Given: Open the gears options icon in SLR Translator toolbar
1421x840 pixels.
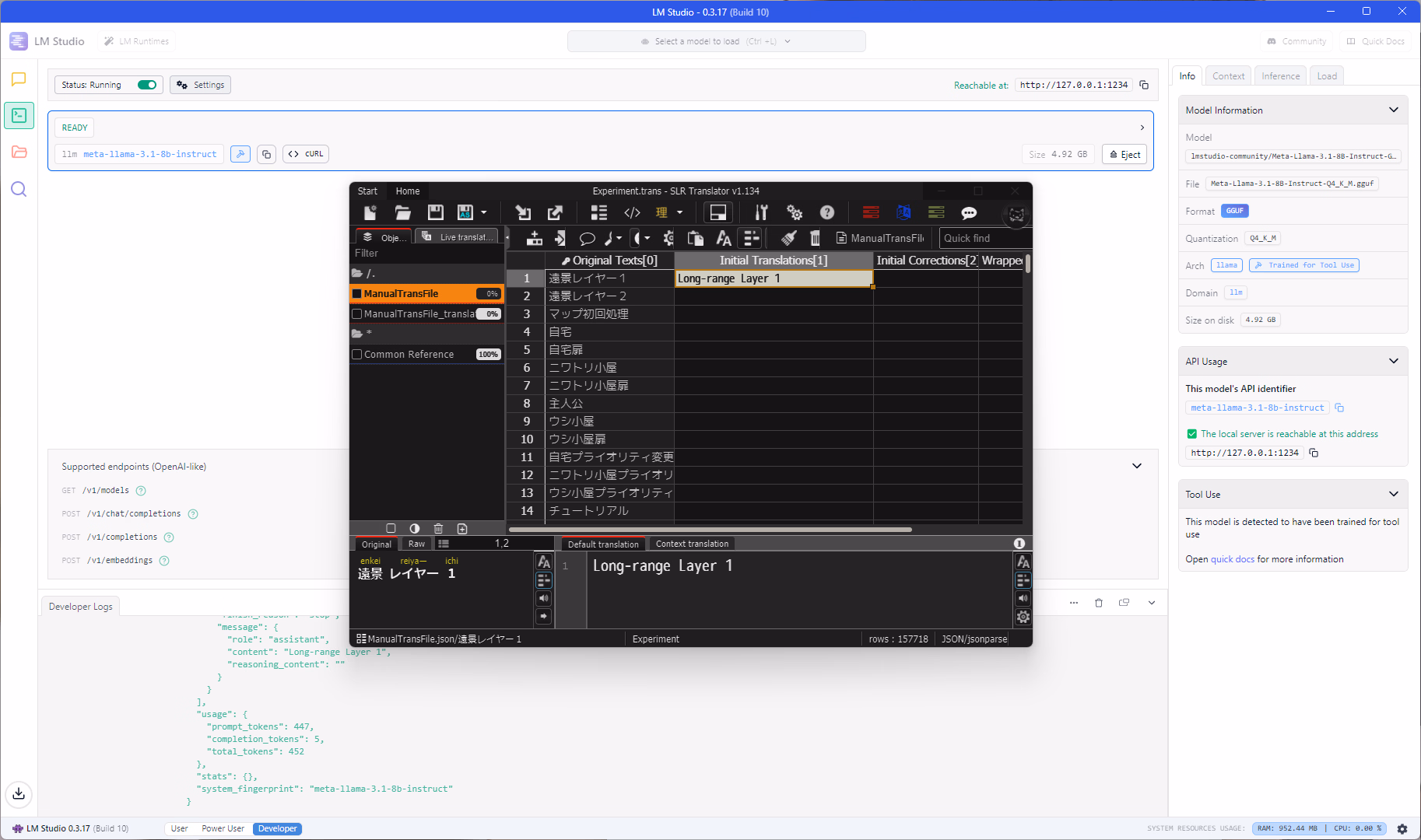Looking at the screenshot, I should 794,212.
